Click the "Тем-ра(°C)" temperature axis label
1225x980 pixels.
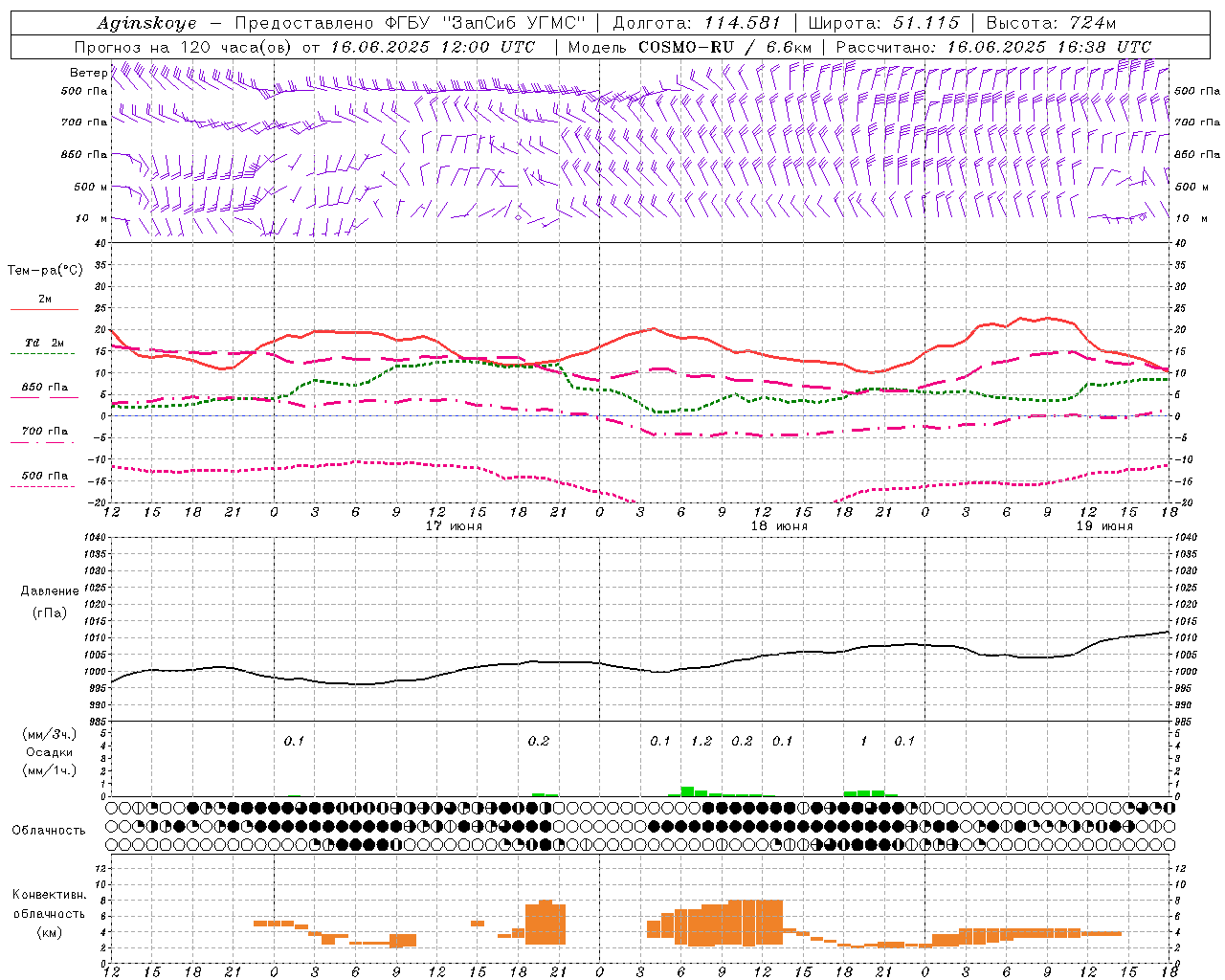click(x=45, y=271)
